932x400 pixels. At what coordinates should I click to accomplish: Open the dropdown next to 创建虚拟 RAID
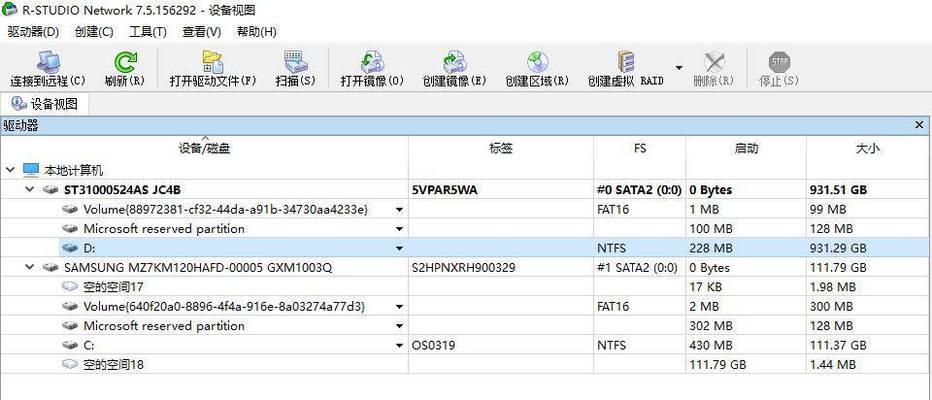point(679,67)
